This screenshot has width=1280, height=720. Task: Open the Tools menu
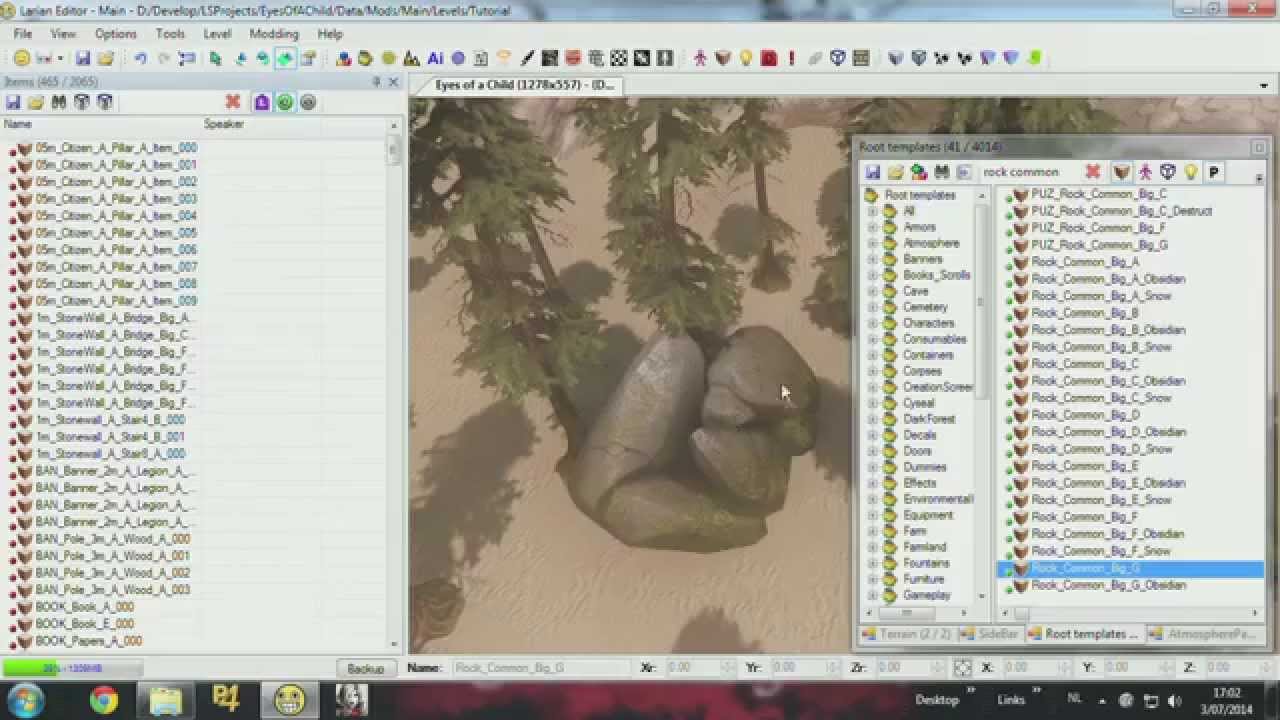click(x=170, y=34)
